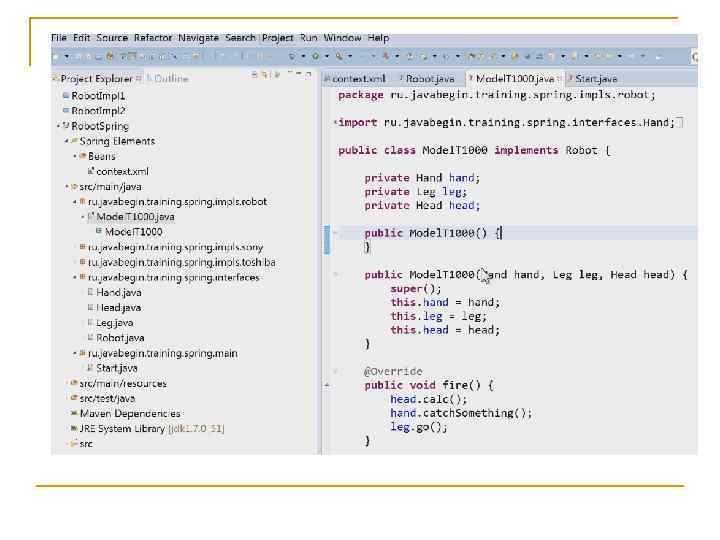Open the Search menu
Screen dimensions: 720x540
click(x=240, y=38)
